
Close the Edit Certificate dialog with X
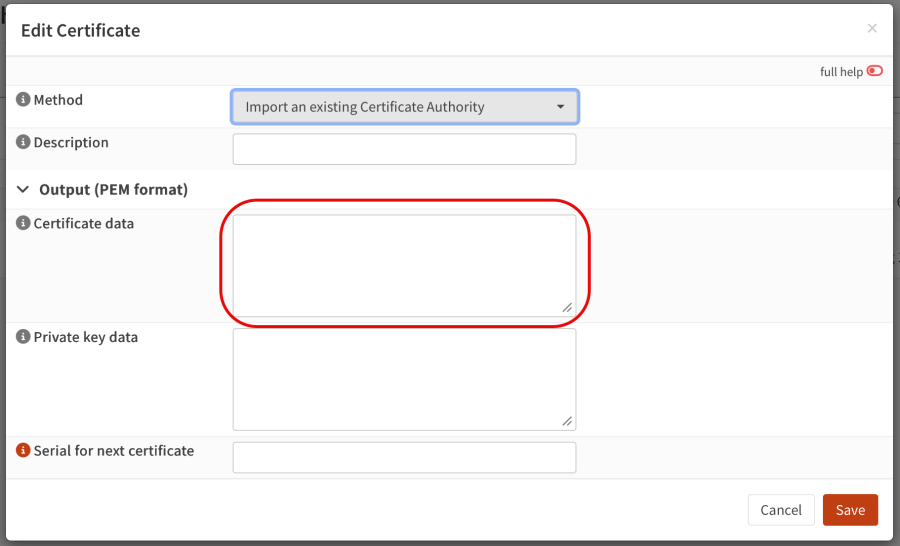pyautogui.click(x=872, y=29)
